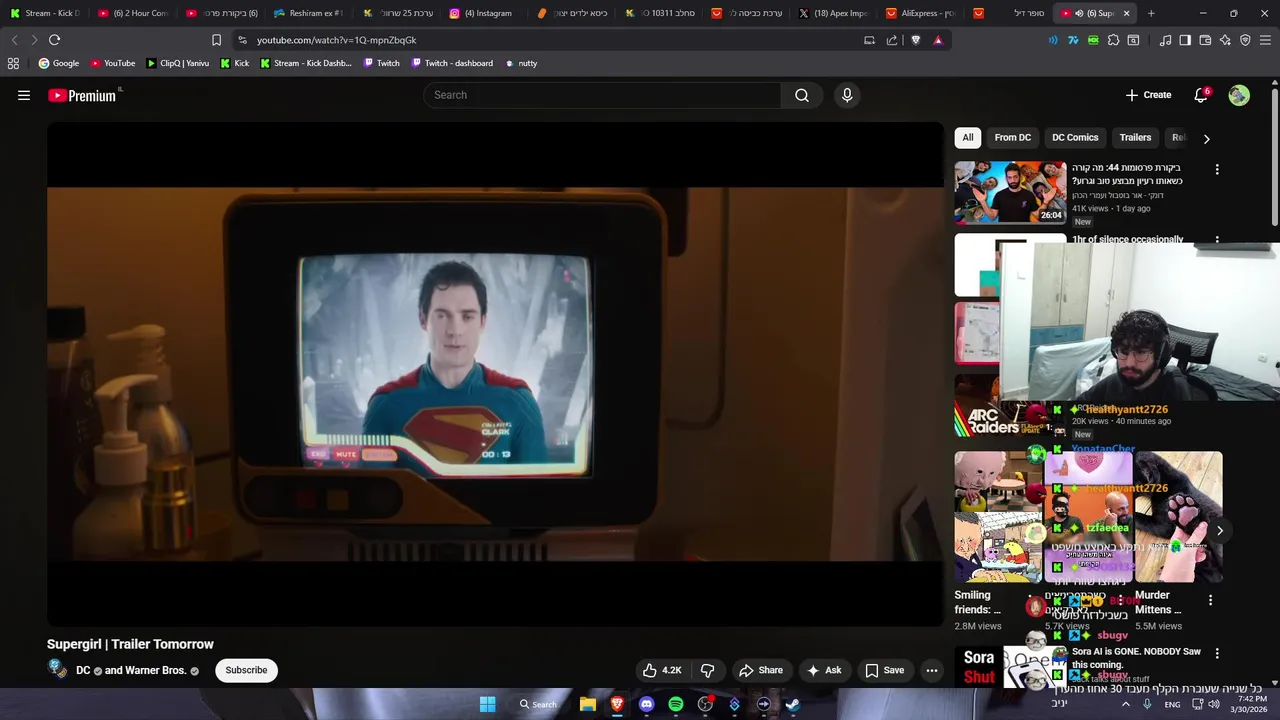
Task: Open Discord from the taskbar
Action: 646,704
